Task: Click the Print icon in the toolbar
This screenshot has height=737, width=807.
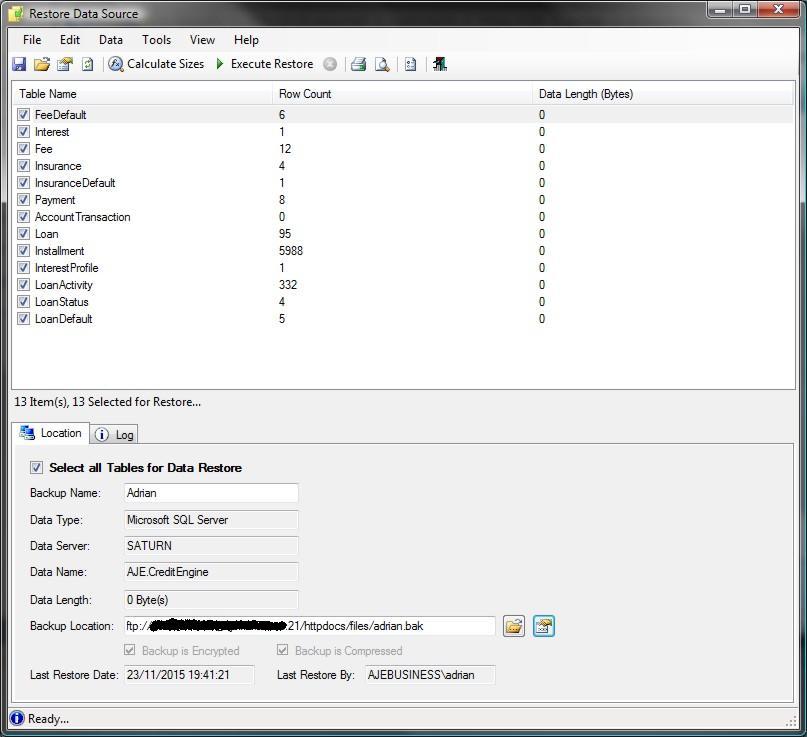Action: click(x=358, y=64)
